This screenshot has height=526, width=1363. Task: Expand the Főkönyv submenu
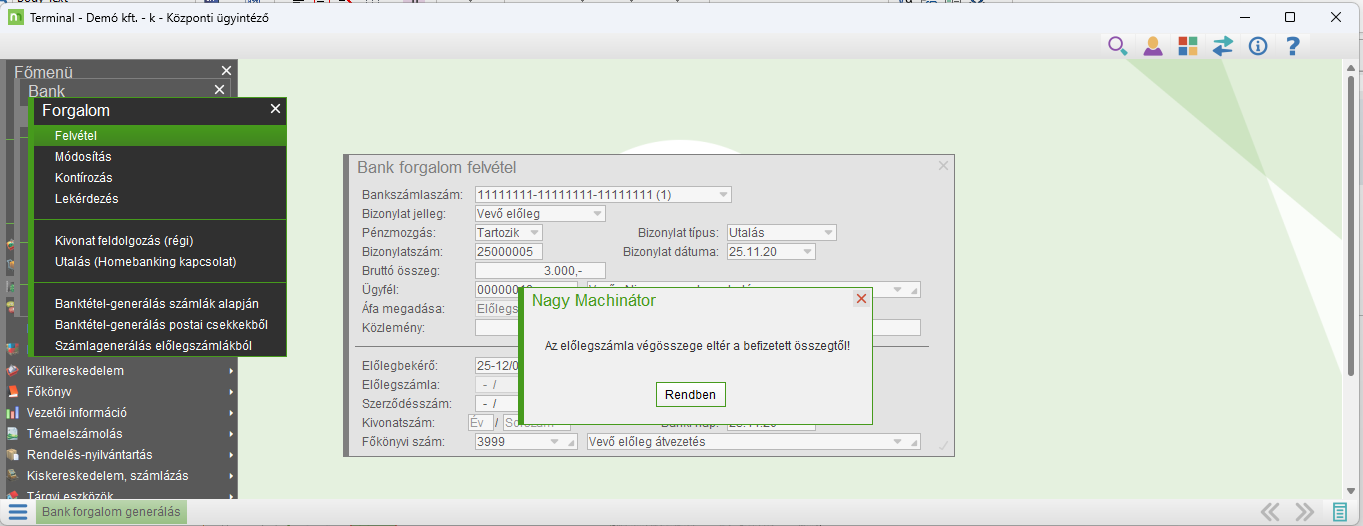click(231, 392)
